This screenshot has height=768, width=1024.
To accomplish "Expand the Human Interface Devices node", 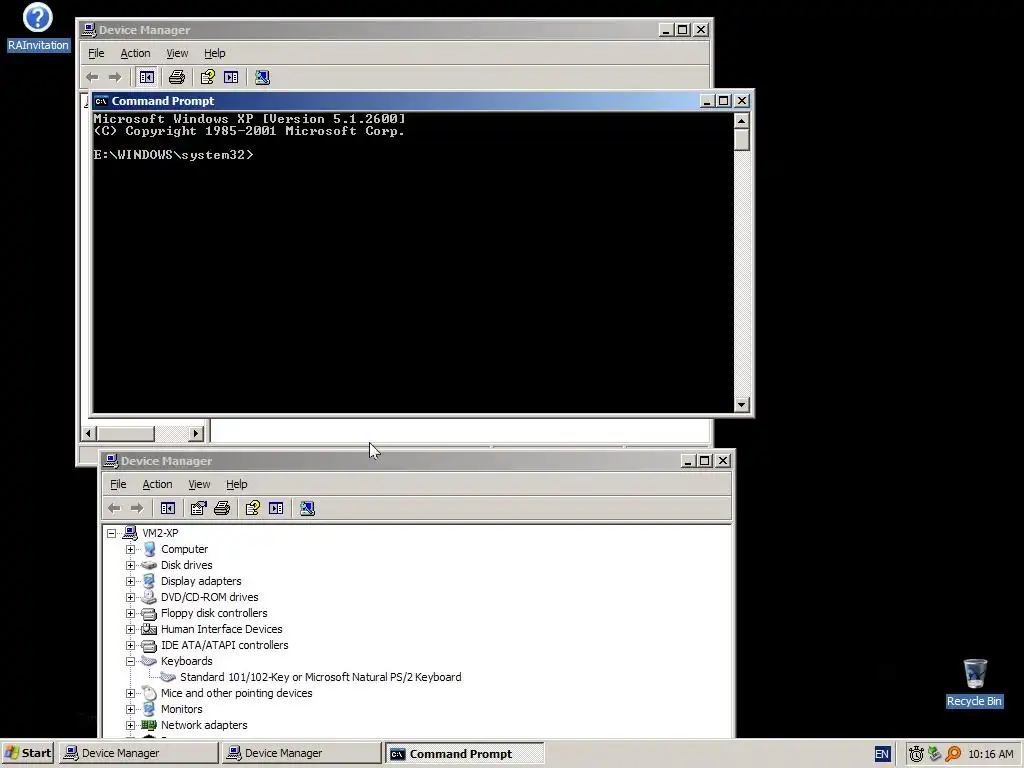I will [131, 629].
